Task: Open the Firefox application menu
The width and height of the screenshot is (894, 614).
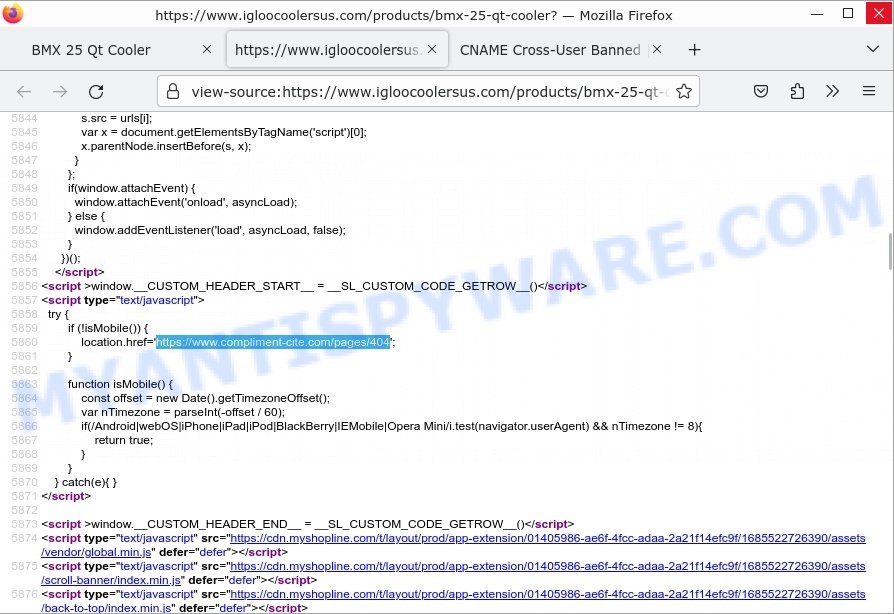Action: 868,91
